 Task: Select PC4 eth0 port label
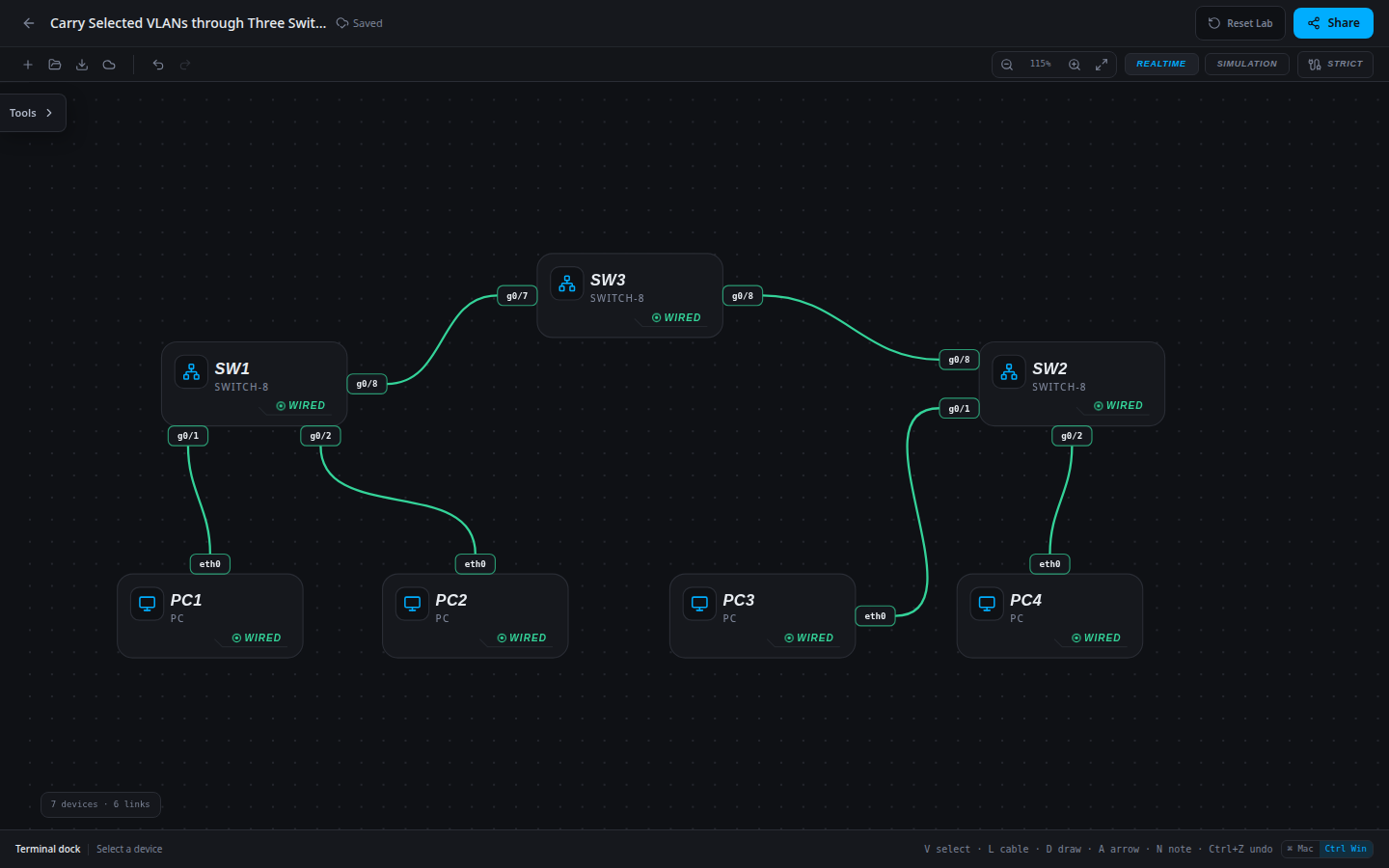point(1050,564)
